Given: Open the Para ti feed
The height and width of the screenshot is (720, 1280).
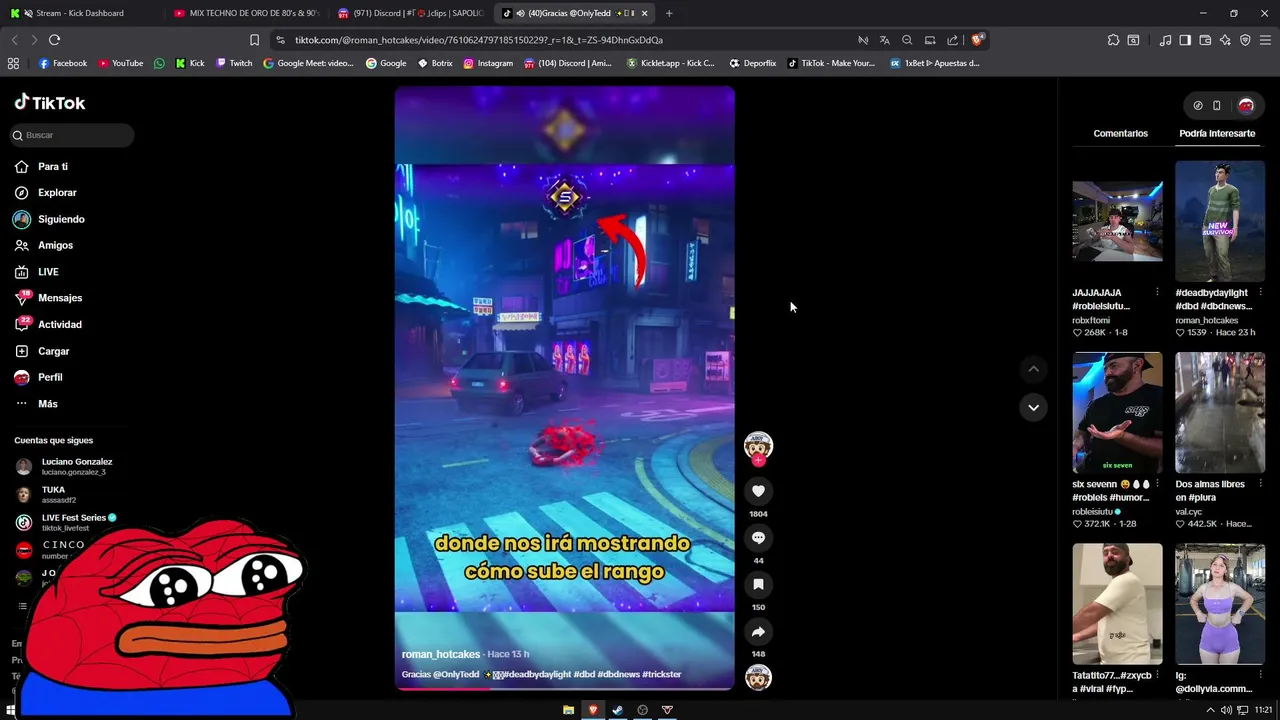Looking at the screenshot, I should pos(41,167).
